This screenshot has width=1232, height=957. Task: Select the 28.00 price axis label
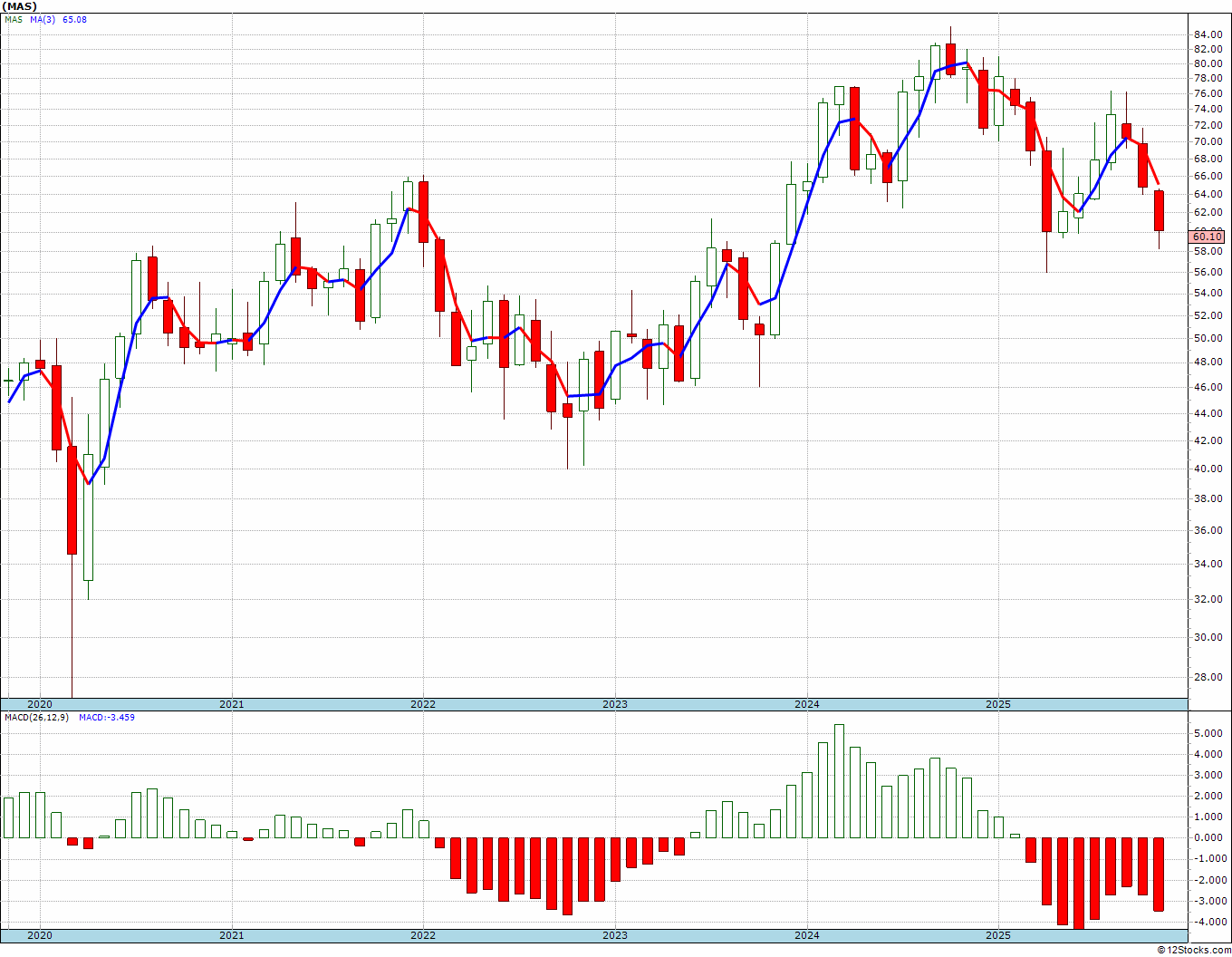[1208, 678]
